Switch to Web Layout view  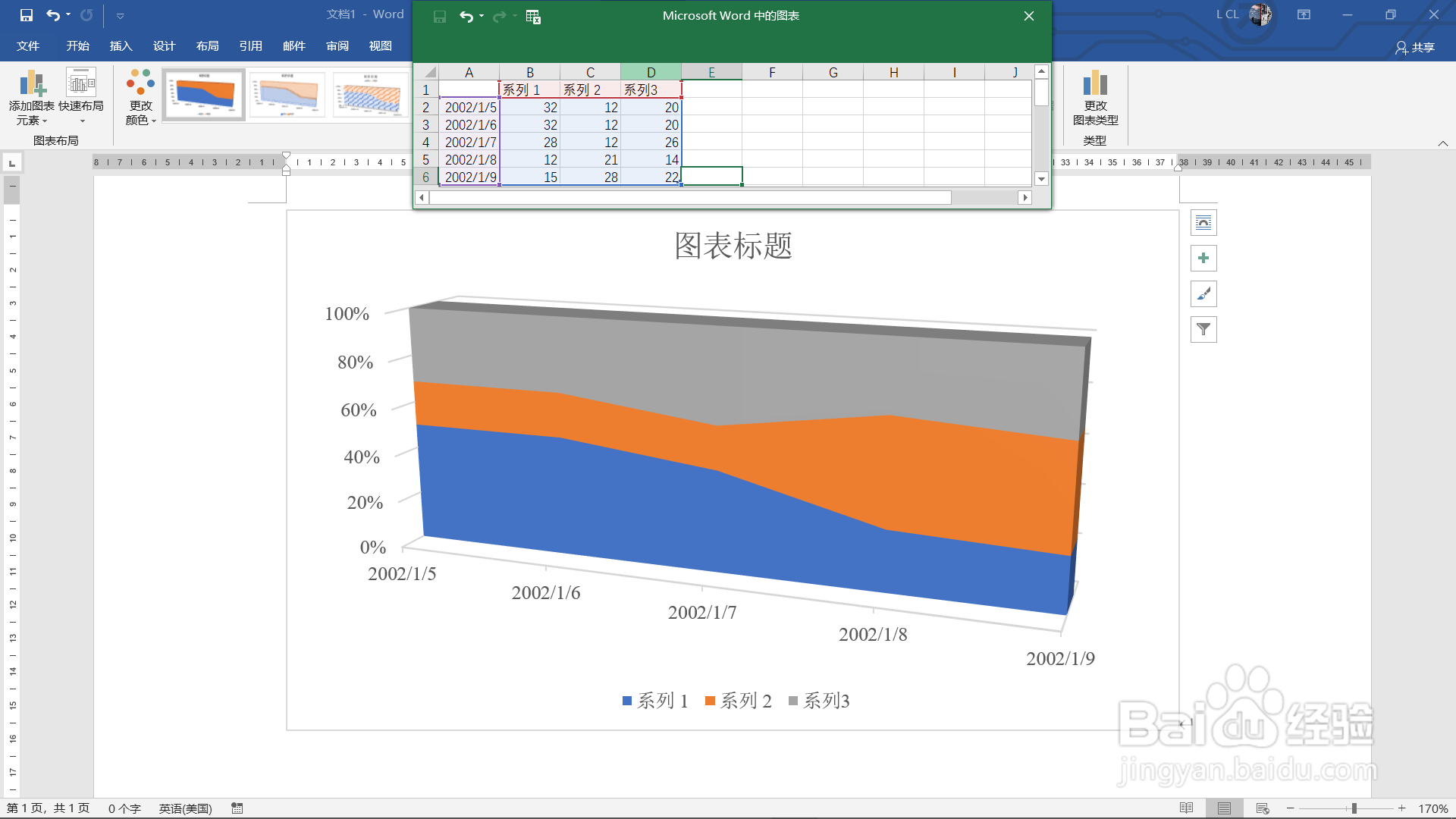1262,808
